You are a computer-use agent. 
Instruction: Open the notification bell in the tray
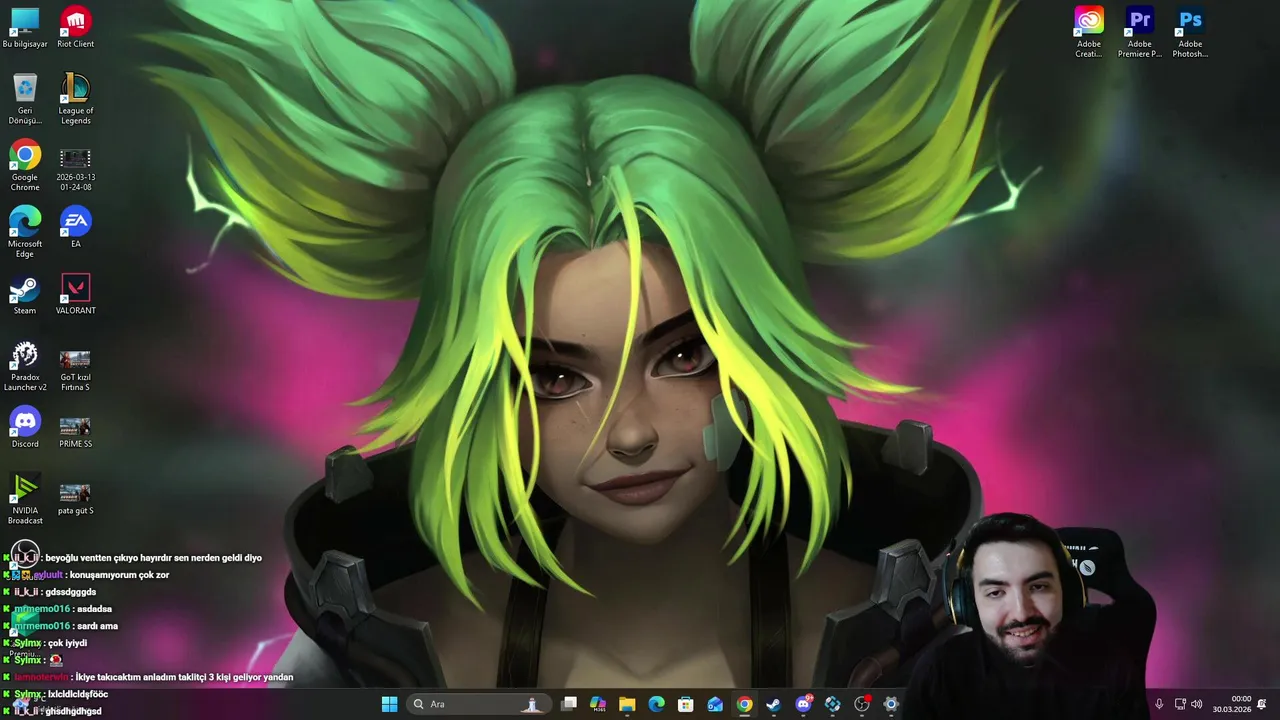[x=1262, y=704]
